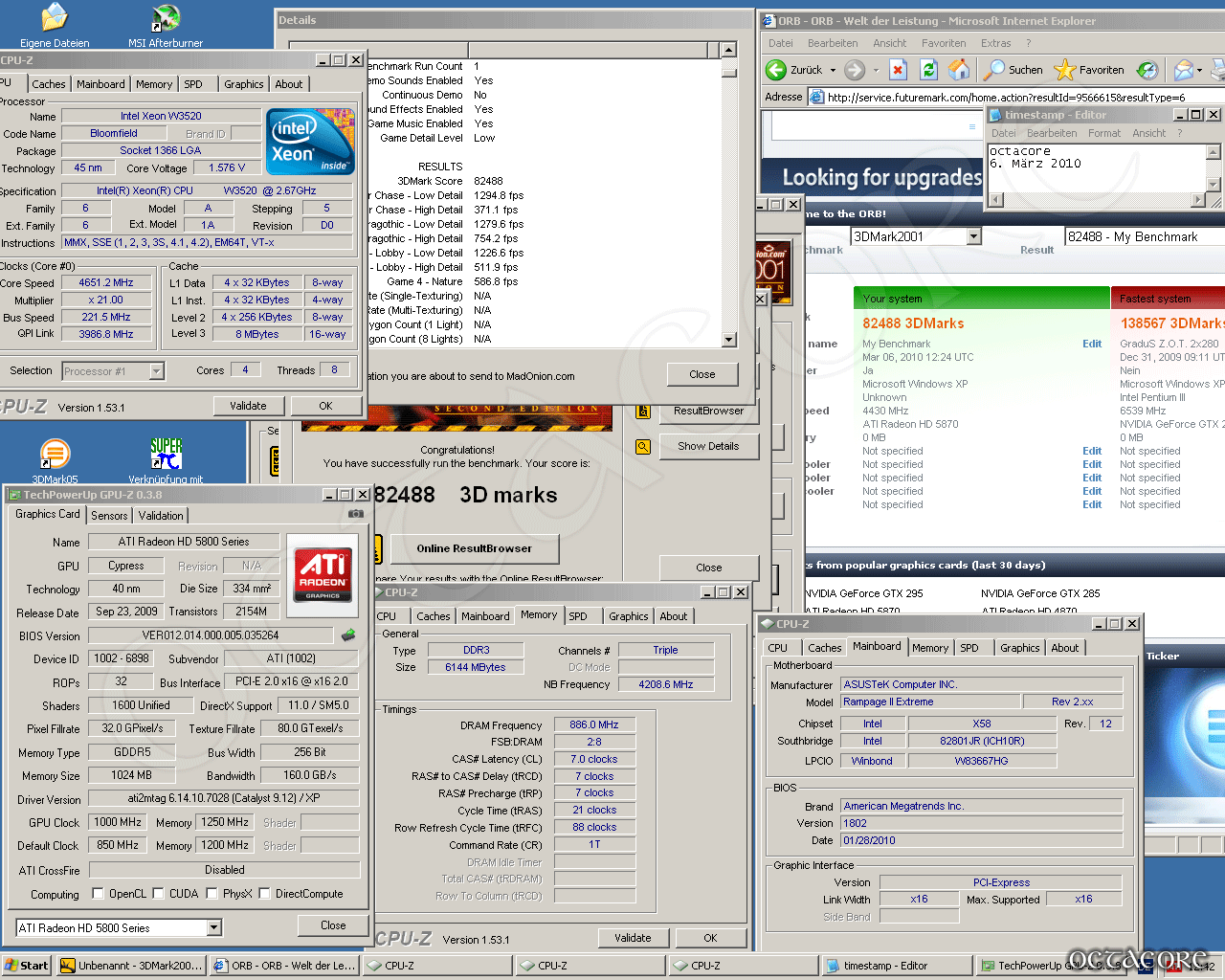Refresh the page in Internet Explorer
The width and height of the screenshot is (1225, 980).
tap(927, 70)
